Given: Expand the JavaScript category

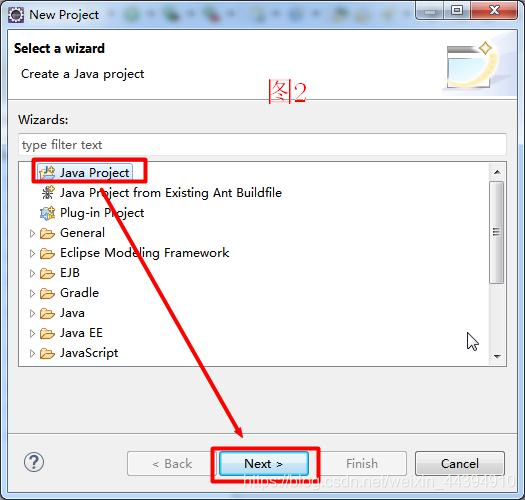Looking at the screenshot, I should tap(32, 354).
